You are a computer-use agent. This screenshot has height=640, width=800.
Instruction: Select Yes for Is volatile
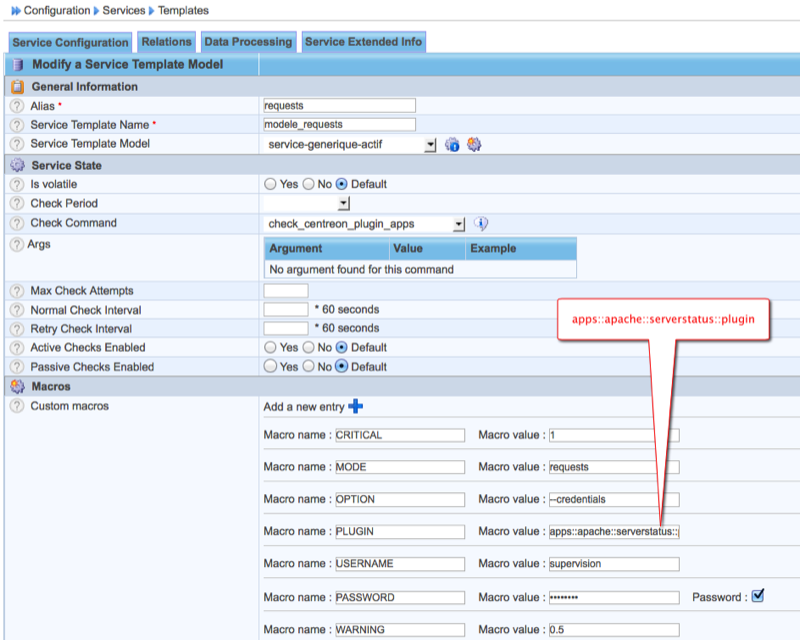coord(271,184)
